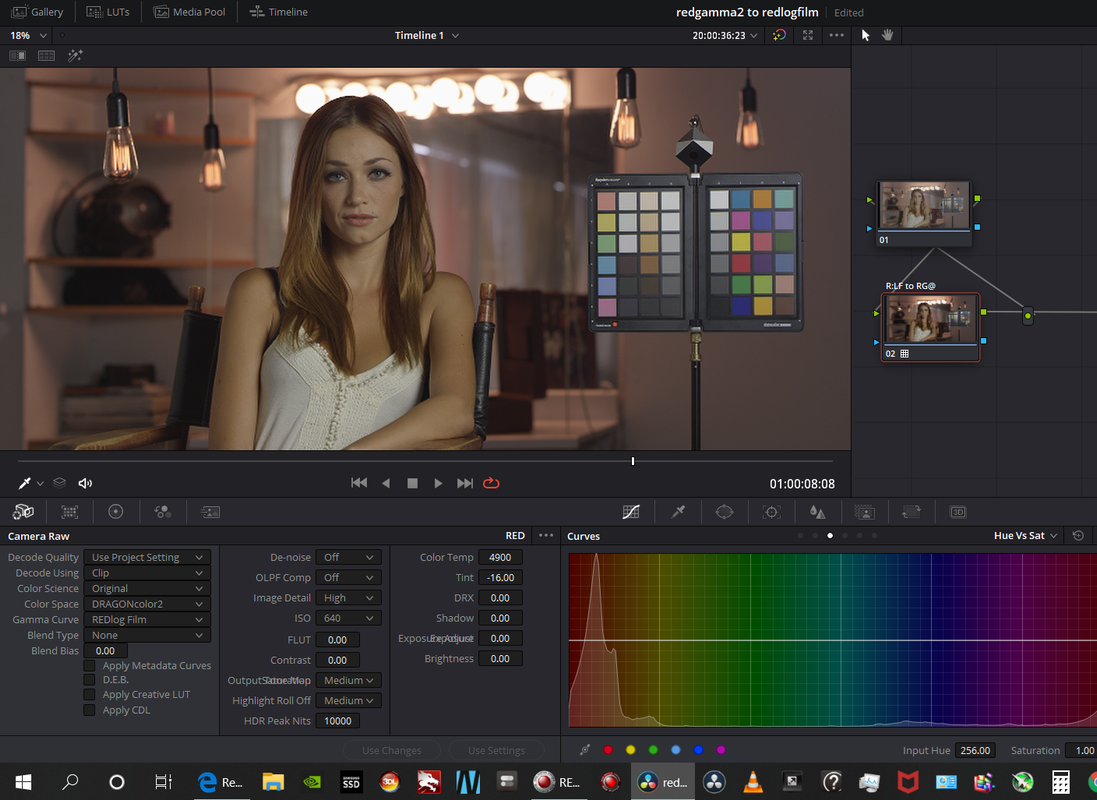Expand the ISO dropdown
Image resolution: width=1097 pixels, height=800 pixels.
tap(348, 618)
